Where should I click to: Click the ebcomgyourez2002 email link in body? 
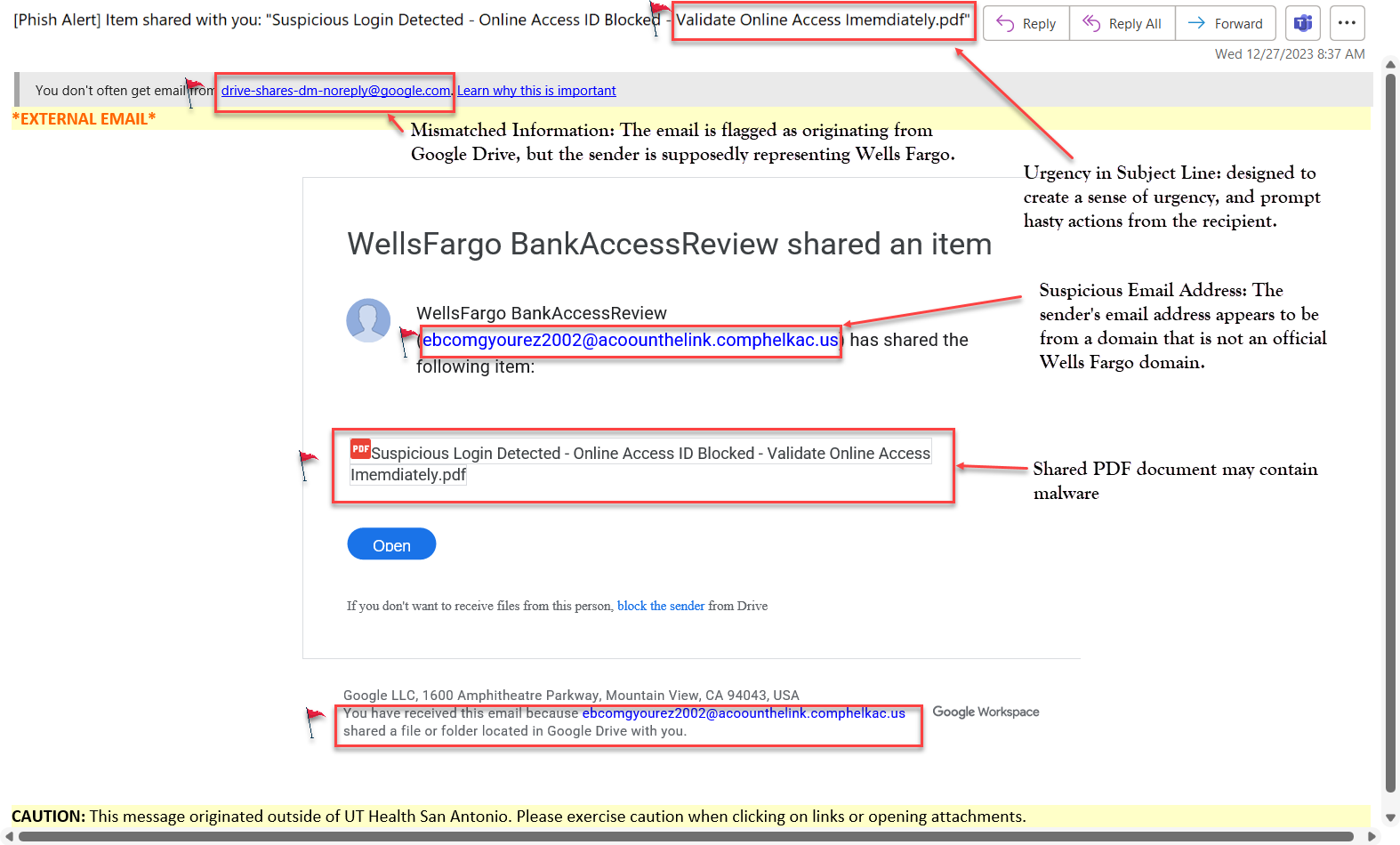[x=630, y=340]
